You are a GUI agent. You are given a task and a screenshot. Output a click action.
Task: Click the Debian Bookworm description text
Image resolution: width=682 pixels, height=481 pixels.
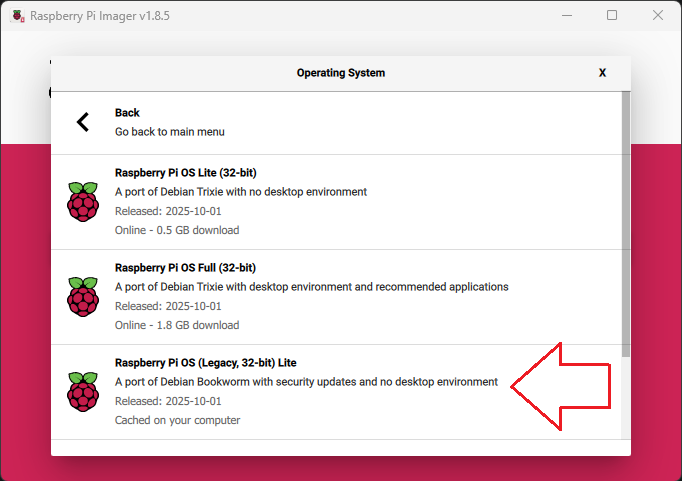(306, 381)
